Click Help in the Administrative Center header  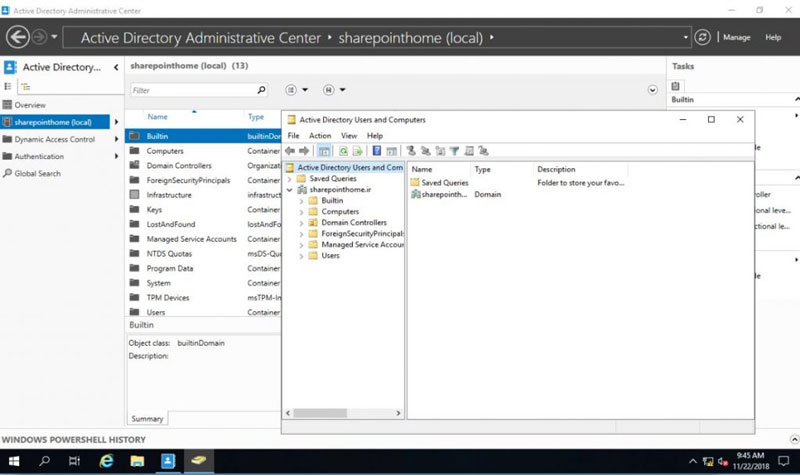click(773, 37)
